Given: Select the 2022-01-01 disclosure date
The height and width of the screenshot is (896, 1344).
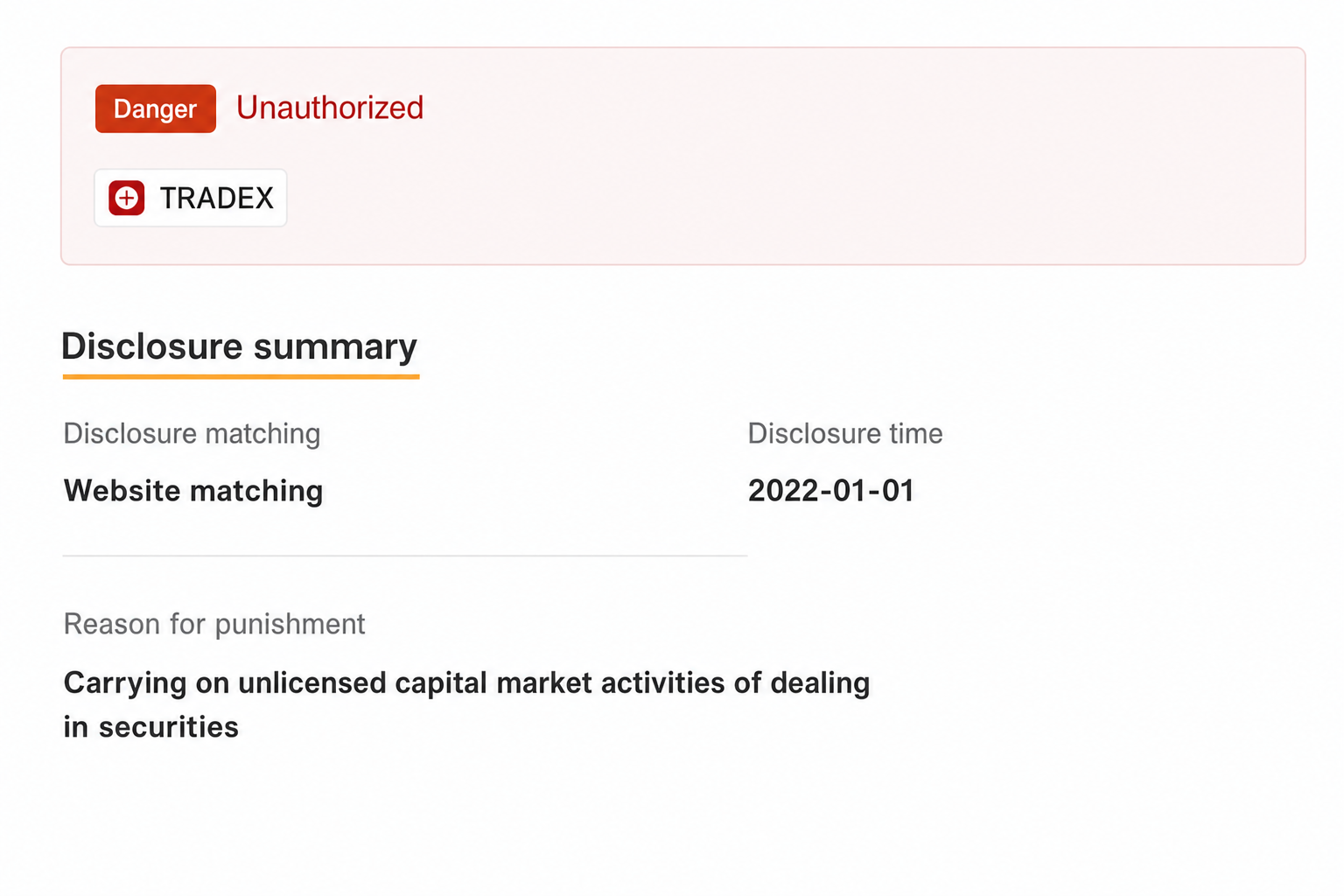Looking at the screenshot, I should 831,491.
